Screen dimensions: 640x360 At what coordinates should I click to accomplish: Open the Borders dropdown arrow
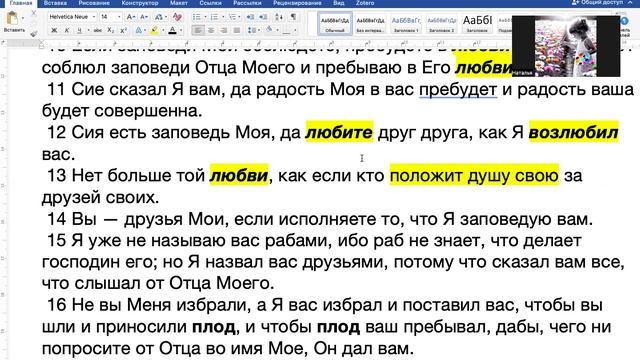295,31
